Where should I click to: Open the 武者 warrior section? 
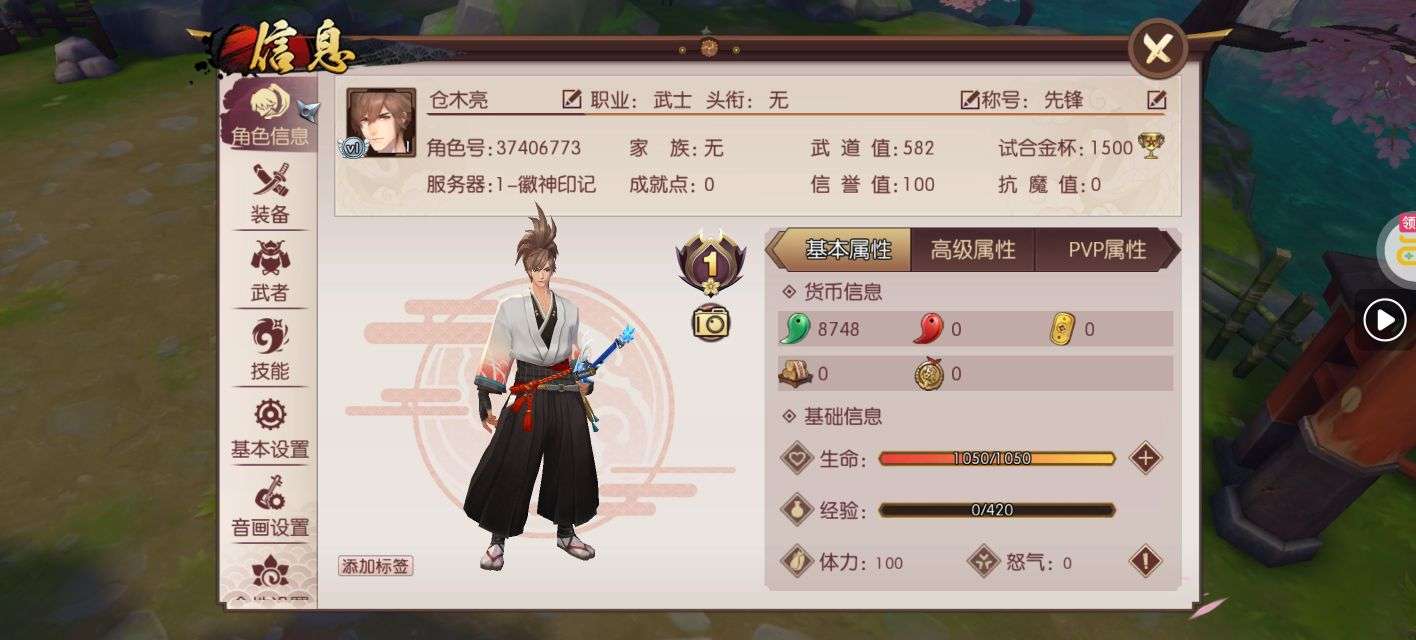click(x=269, y=271)
